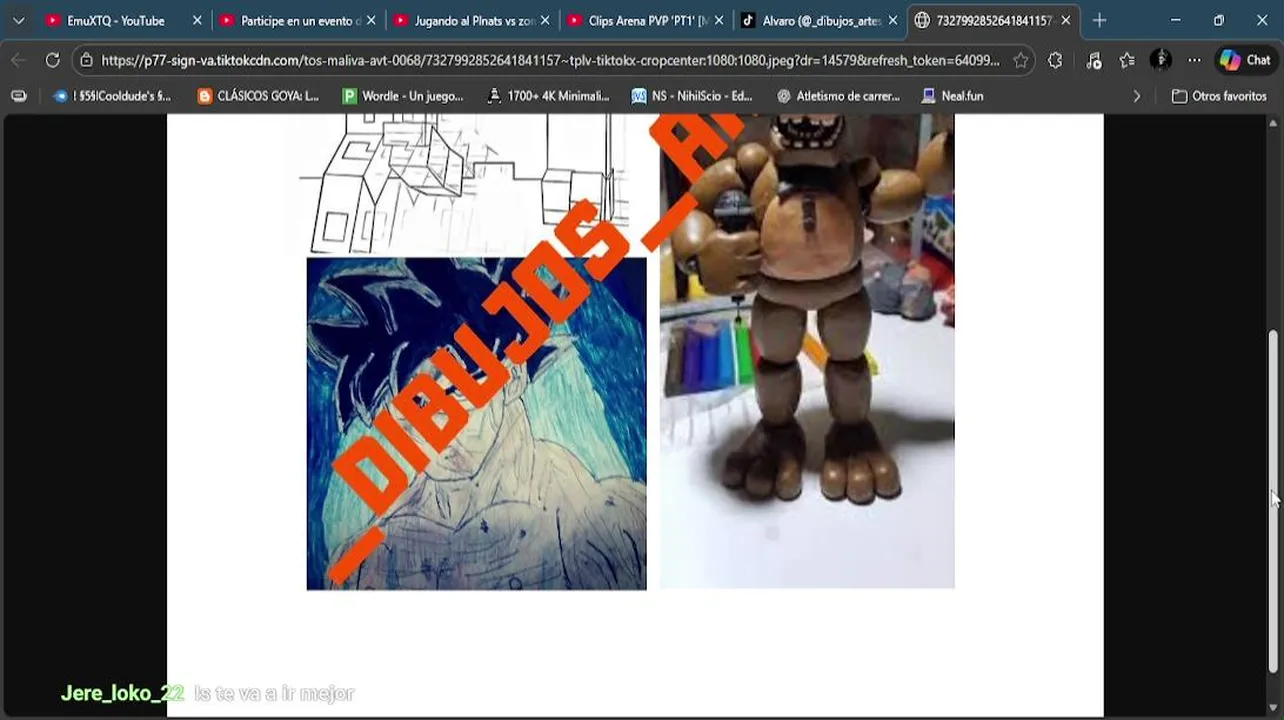This screenshot has height=720, width=1284.
Task: Open the Copilot Chat button
Action: pyautogui.click(x=1245, y=60)
